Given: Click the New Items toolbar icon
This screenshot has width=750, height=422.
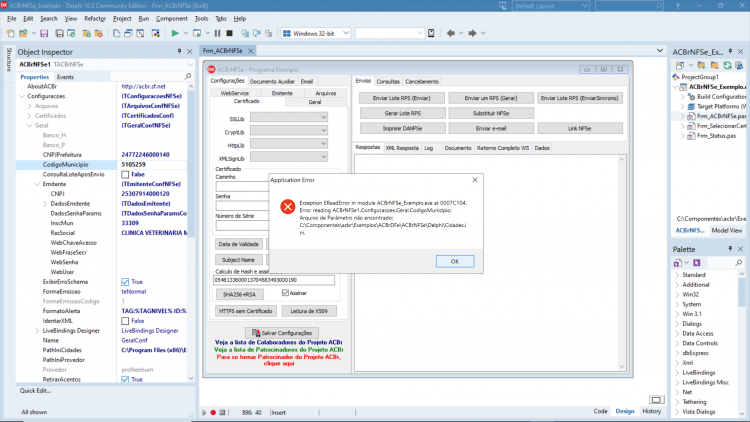Looking at the screenshot, I should (x=11, y=33).
